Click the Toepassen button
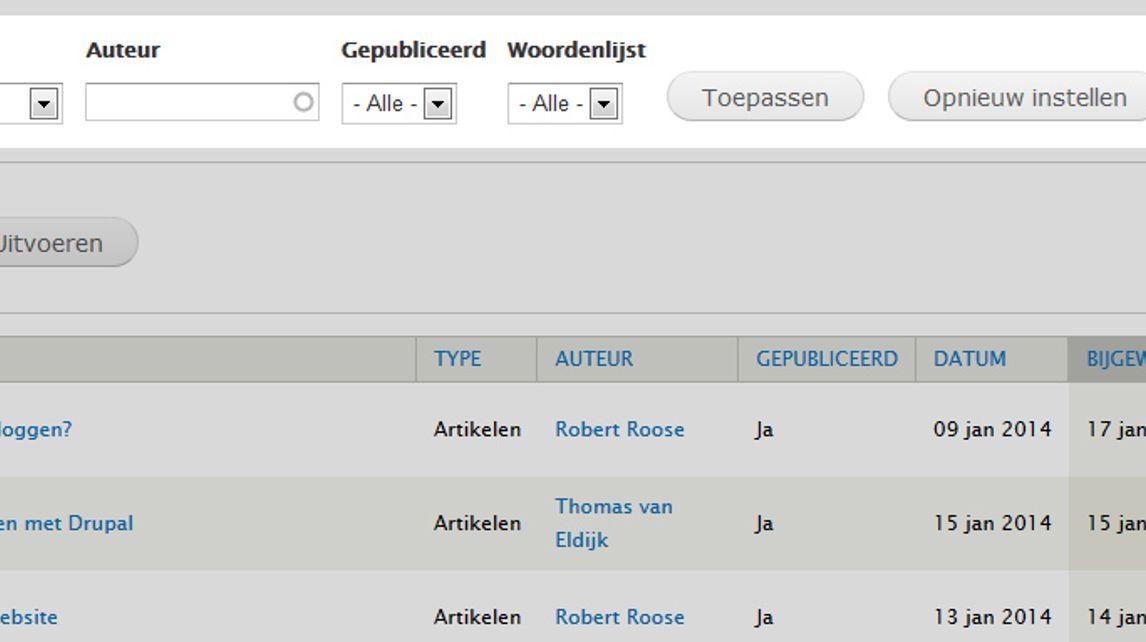 (x=764, y=97)
